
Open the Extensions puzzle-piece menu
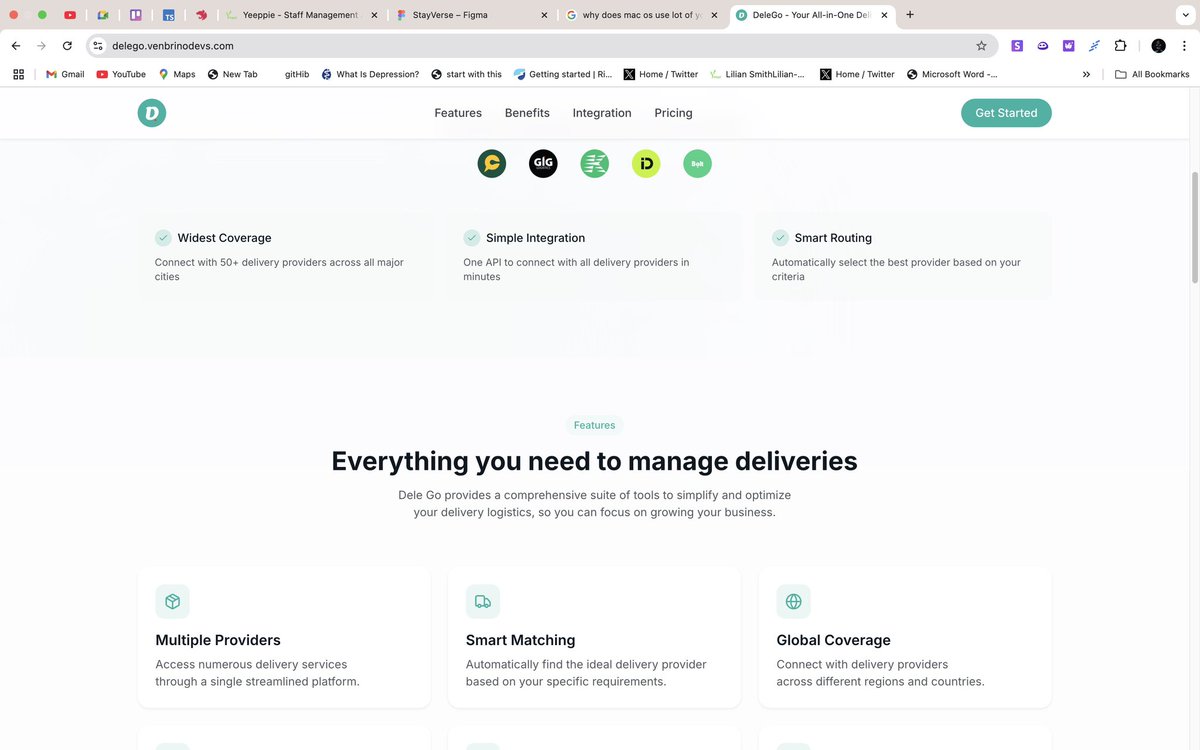(1121, 46)
